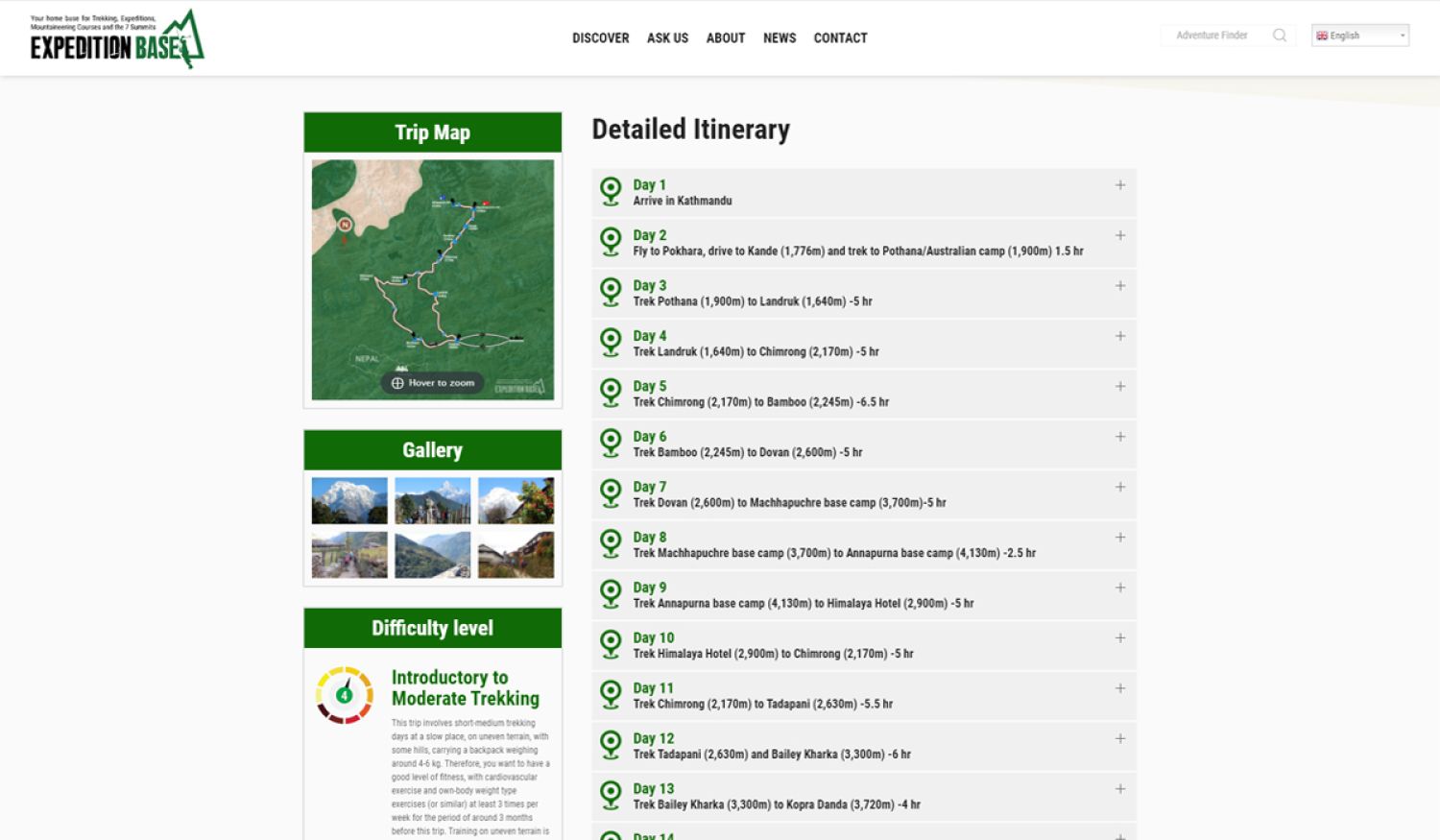Go to the Contact page

point(840,38)
